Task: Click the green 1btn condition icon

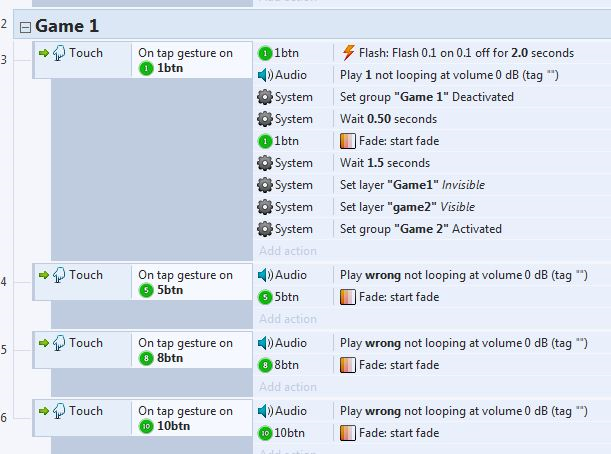Action: [147, 67]
